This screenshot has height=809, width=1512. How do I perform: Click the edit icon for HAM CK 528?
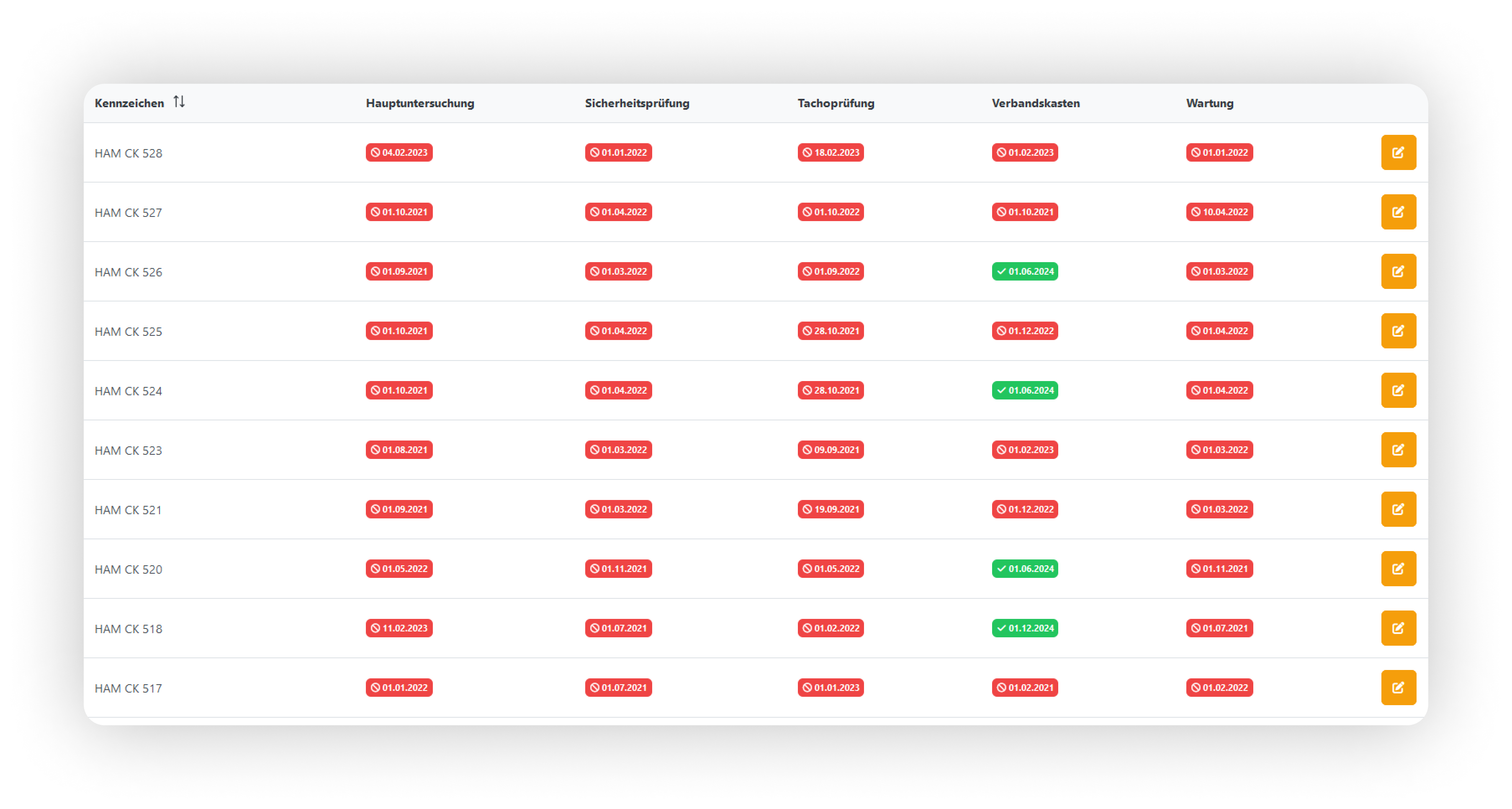[1398, 153]
